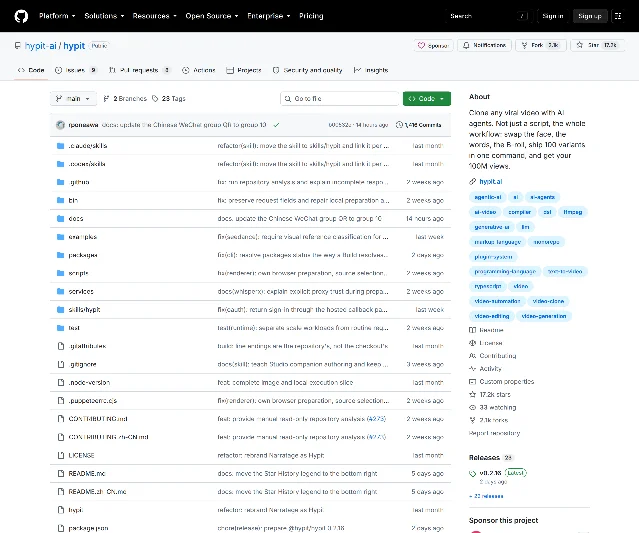Open the hypit-ai owner link
Viewport: 639px width, 533px height.
(40, 46)
